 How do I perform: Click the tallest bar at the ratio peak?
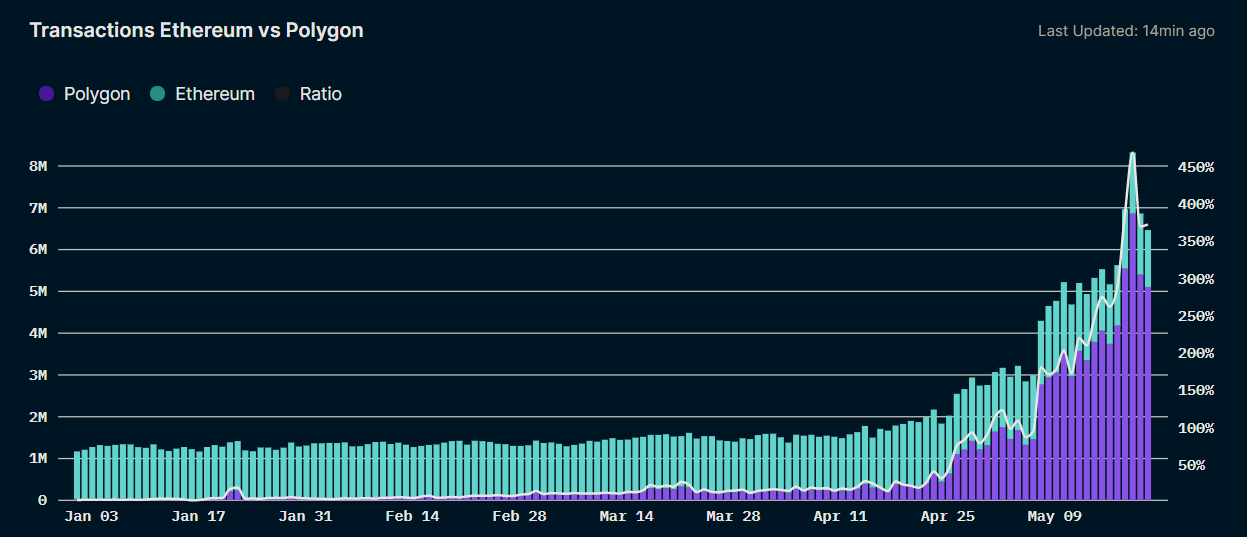pos(1132,326)
